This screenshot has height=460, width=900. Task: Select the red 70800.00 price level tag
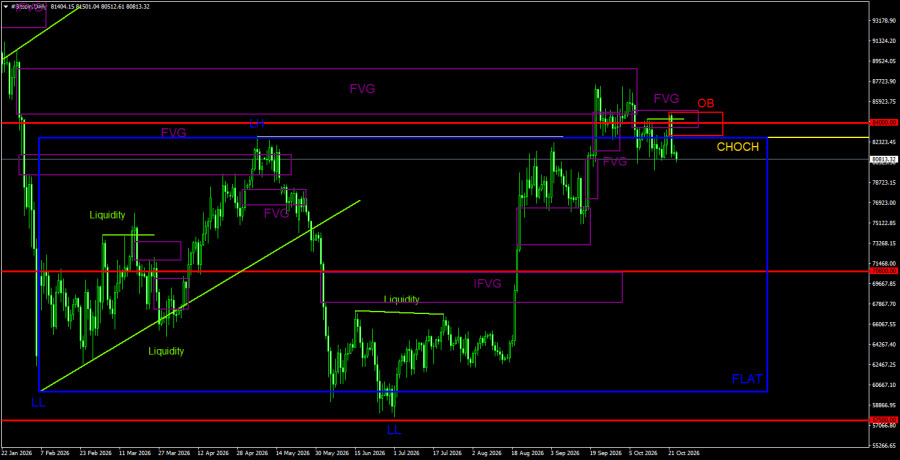tap(883, 271)
